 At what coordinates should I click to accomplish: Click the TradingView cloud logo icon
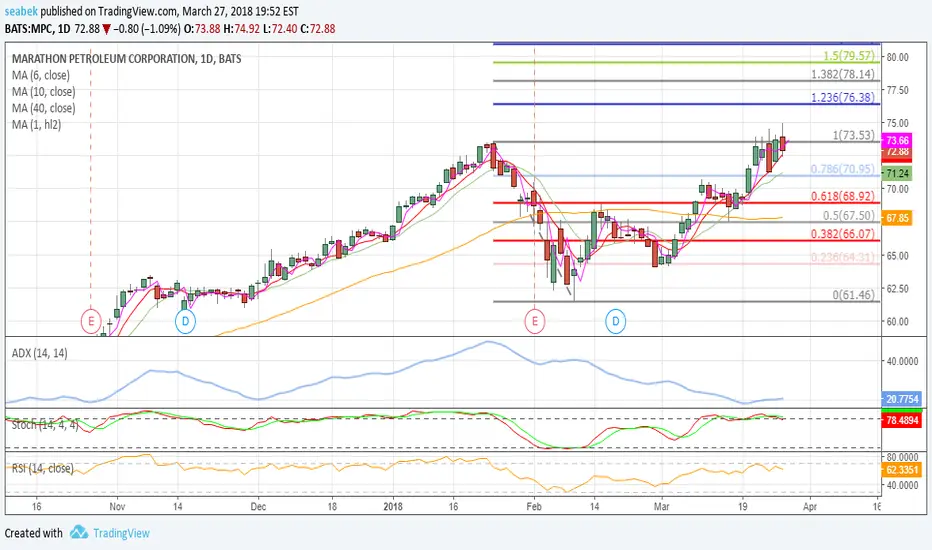[x=78, y=532]
